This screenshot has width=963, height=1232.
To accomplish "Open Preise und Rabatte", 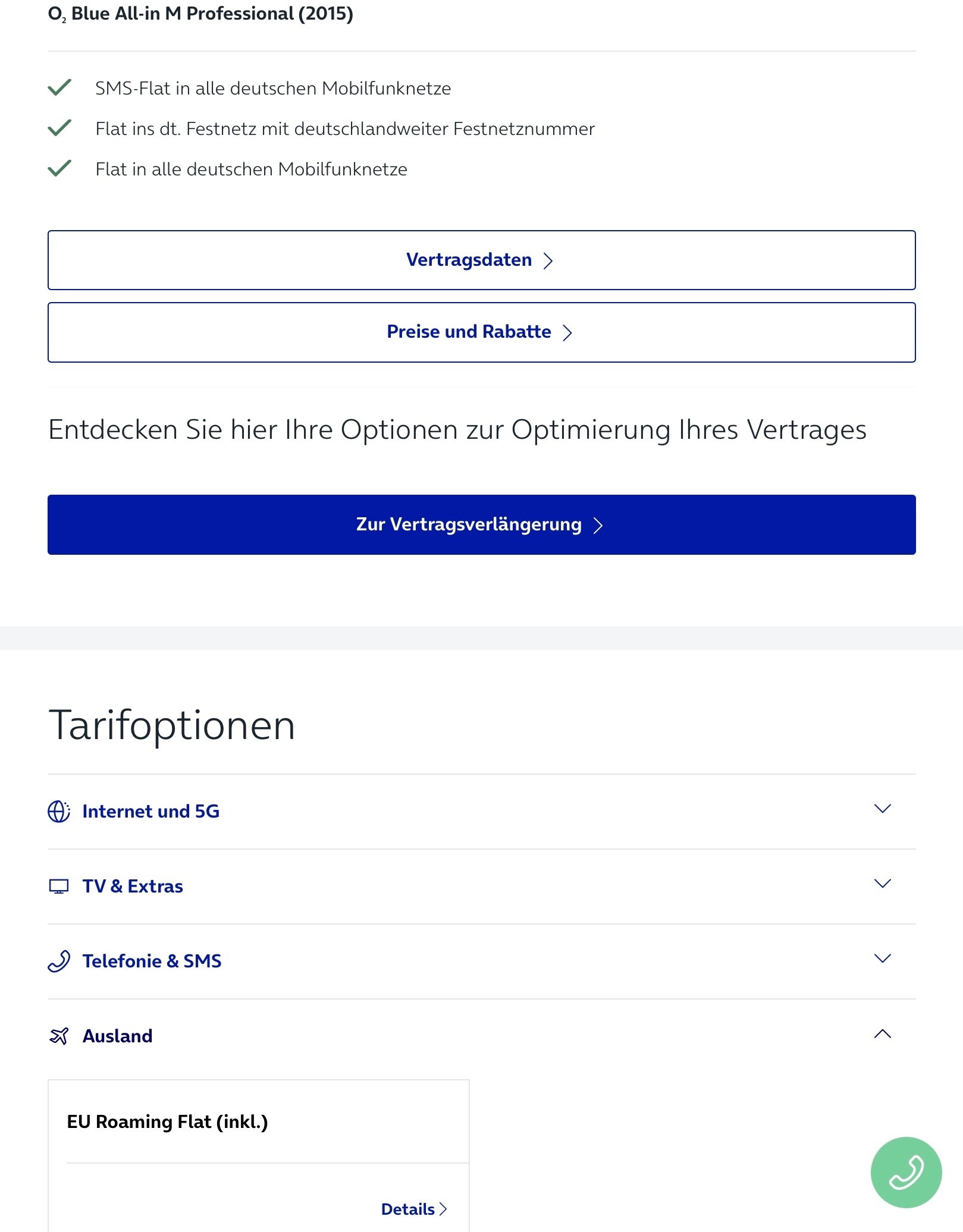I will point(481,332).
